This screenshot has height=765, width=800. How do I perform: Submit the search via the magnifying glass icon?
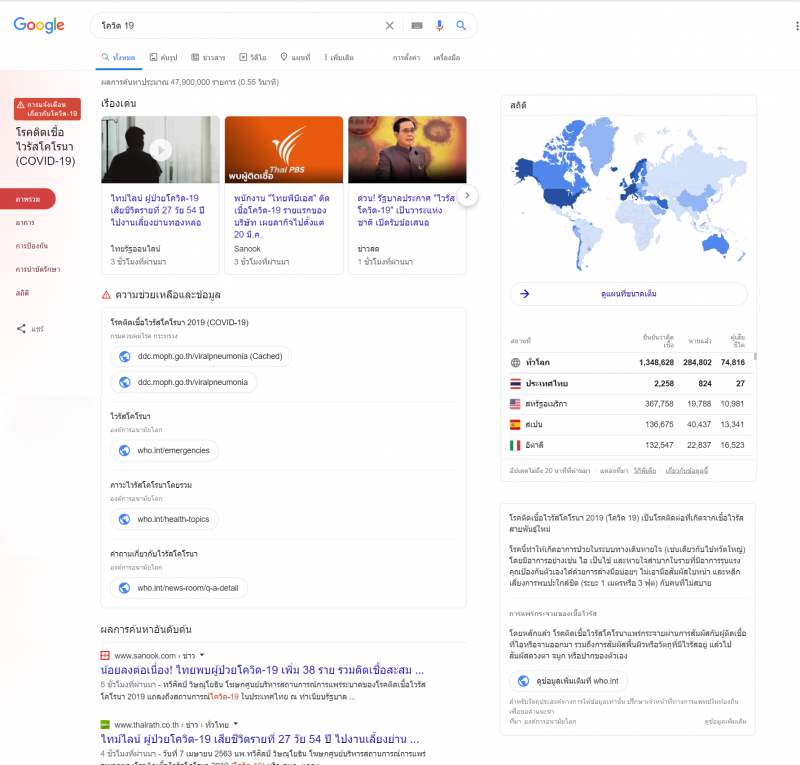coord(461,25)
